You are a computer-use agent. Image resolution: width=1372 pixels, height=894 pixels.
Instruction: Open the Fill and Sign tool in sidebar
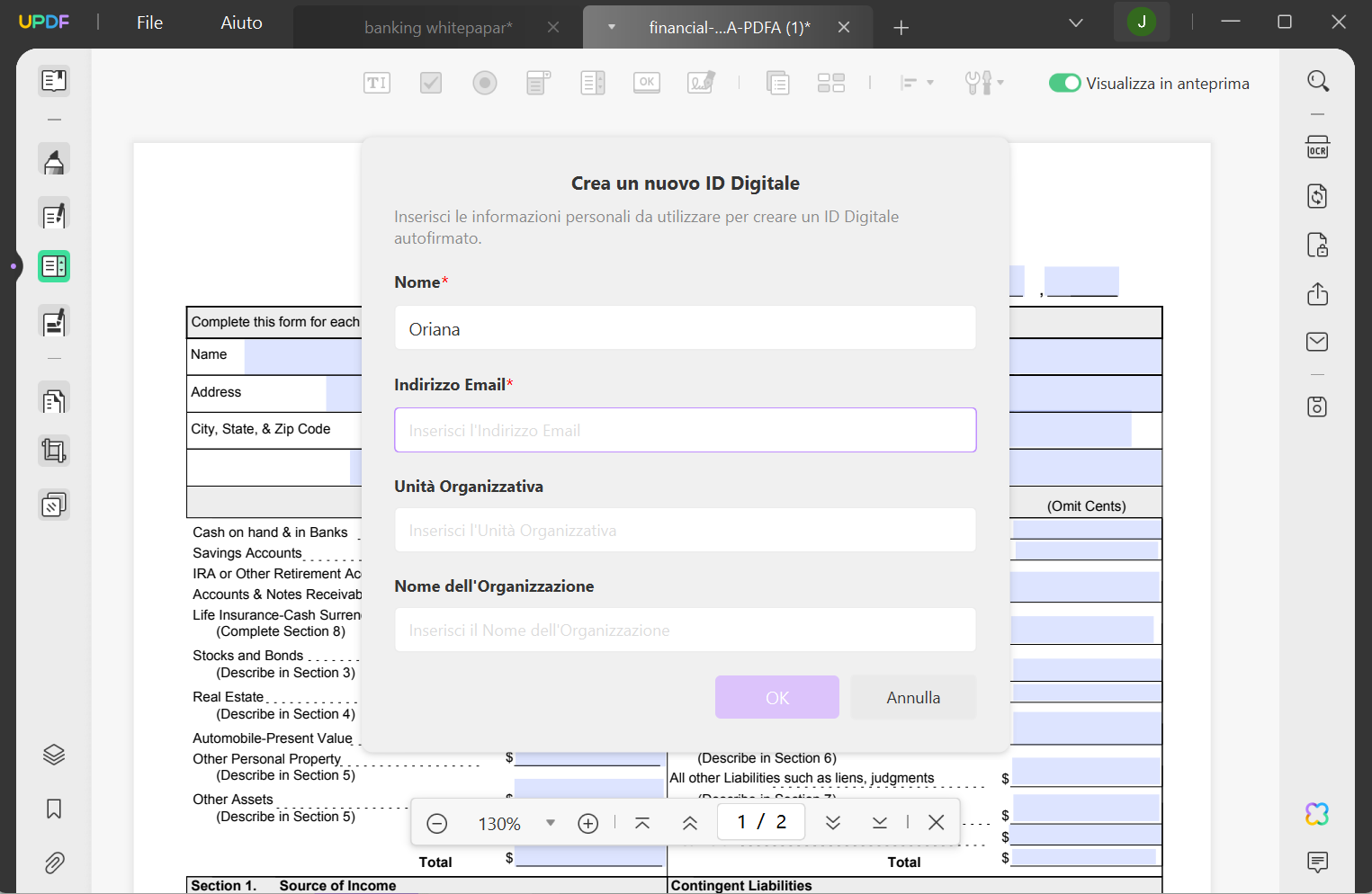[54, 321]
